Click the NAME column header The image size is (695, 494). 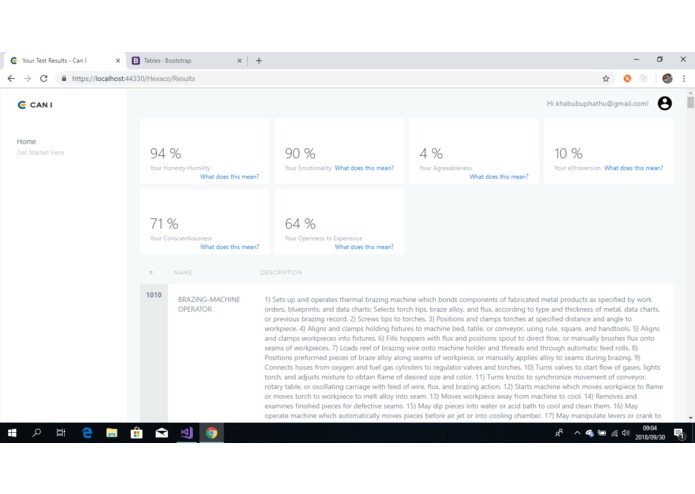183,272
